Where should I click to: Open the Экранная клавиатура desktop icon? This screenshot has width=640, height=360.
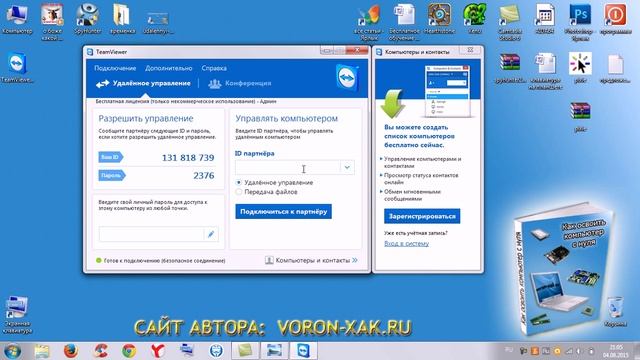(x=17, y=314)
